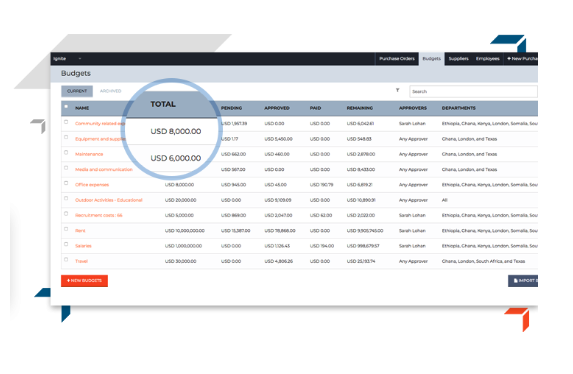
Task: Click total 'USD 20,000.00' in Outdoor Activities row
Action: coord(181,200)
